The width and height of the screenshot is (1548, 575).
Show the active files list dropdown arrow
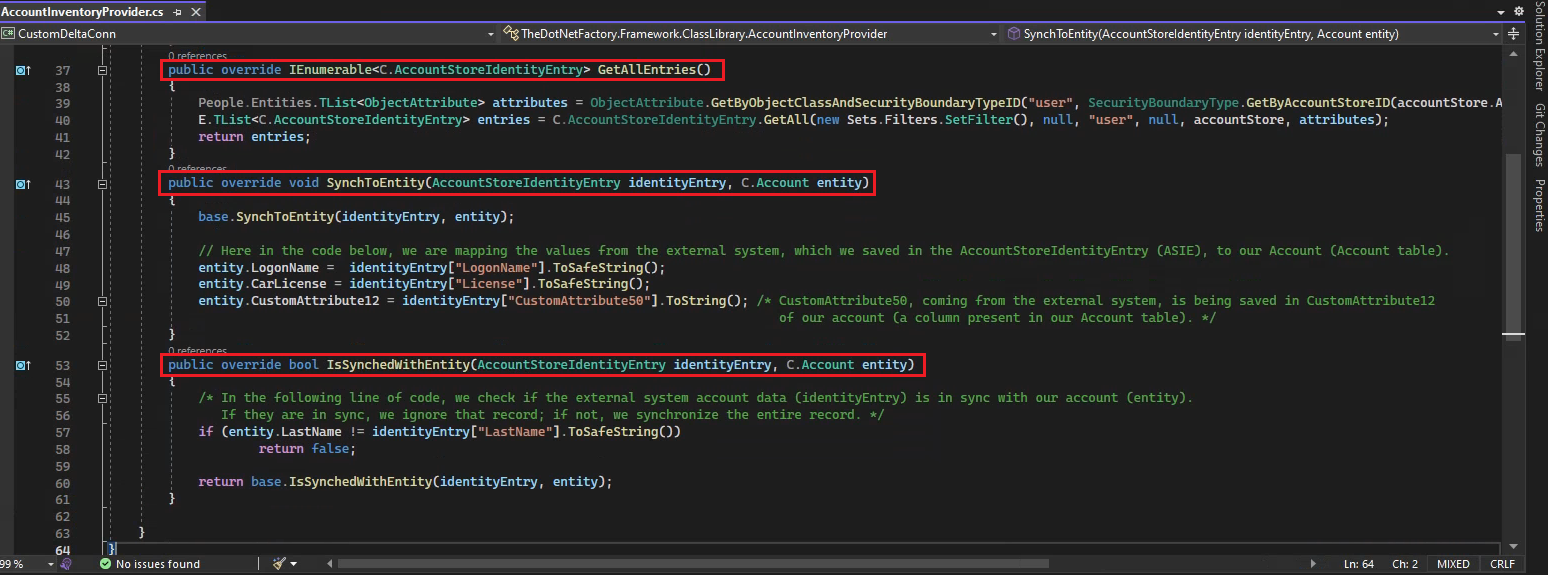(x=1501, y=12)
